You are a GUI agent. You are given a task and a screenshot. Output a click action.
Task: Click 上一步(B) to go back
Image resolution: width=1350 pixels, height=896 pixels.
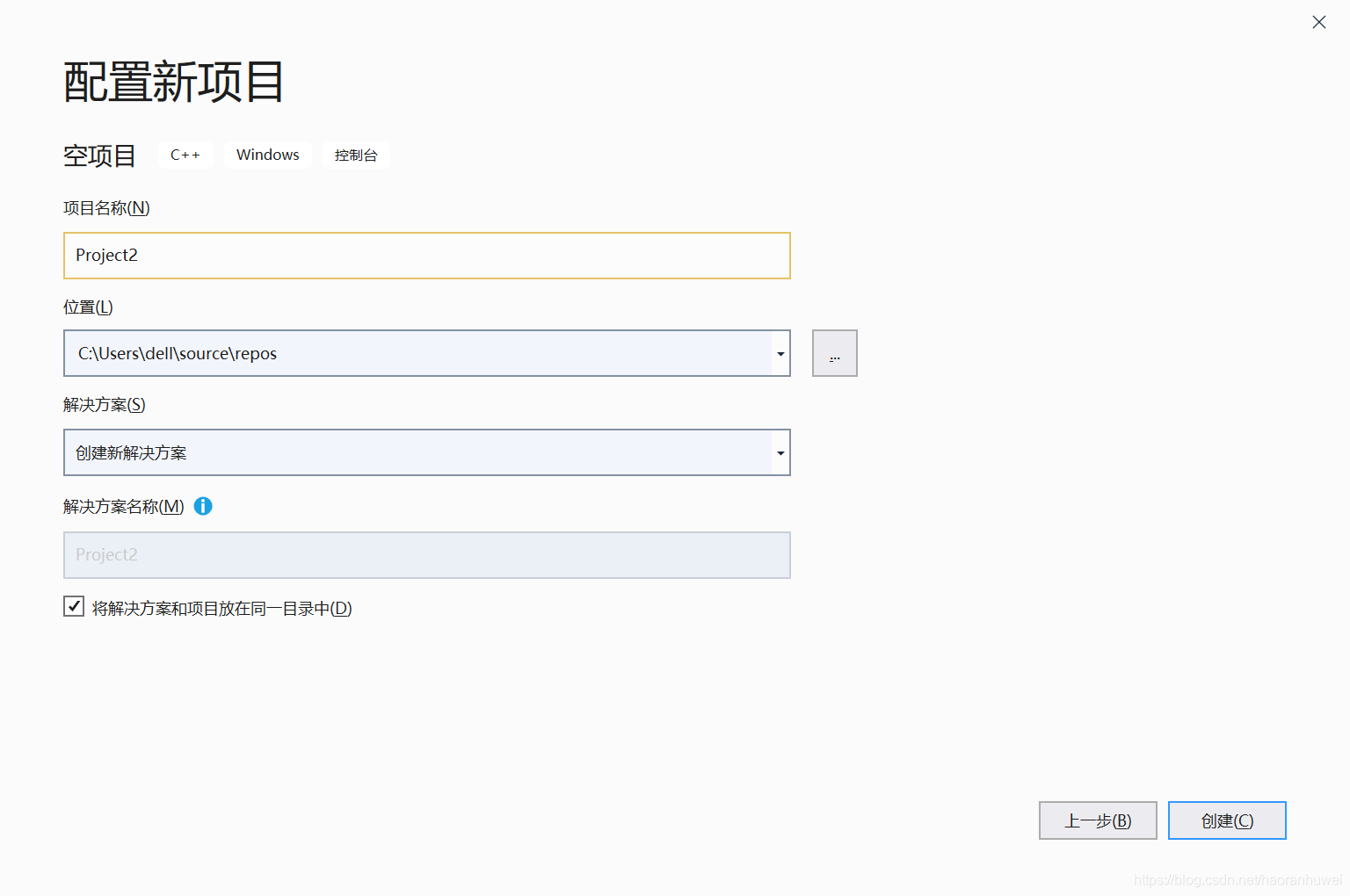click(1098, 820)
